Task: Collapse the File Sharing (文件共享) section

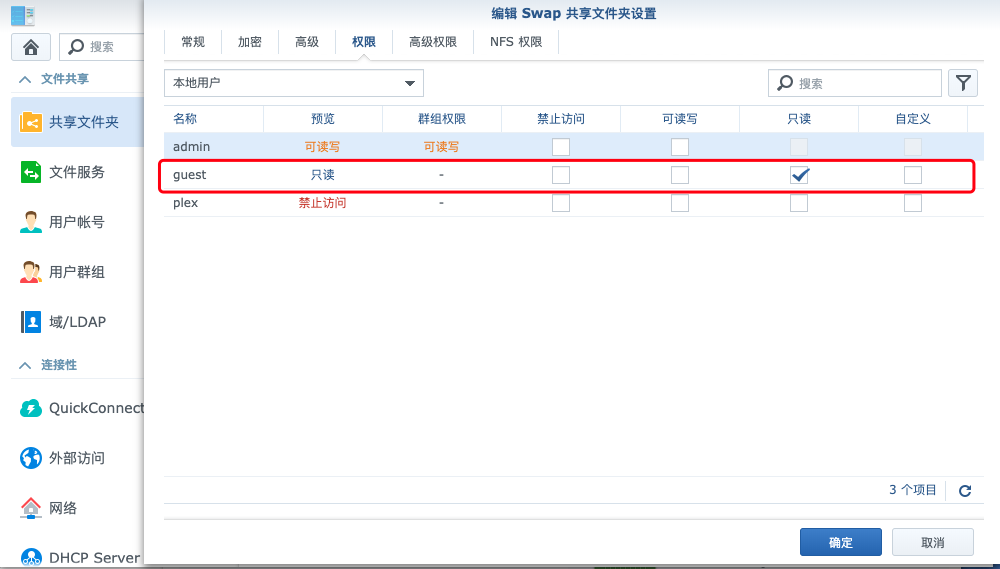Action: click(26, 79)
